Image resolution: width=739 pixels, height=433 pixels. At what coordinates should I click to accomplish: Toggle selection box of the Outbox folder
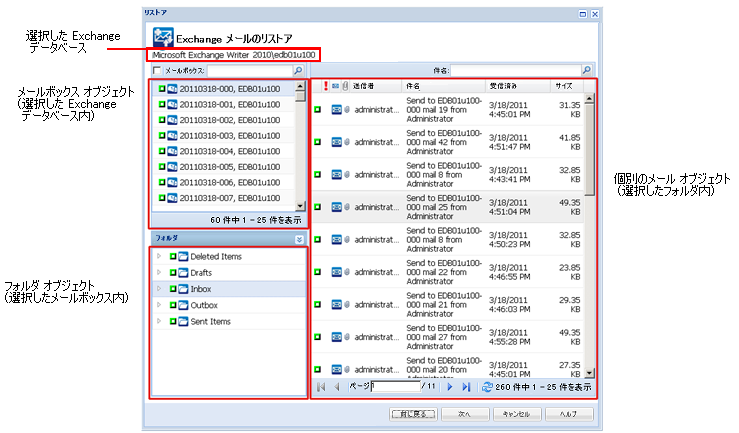pos(173,305)
